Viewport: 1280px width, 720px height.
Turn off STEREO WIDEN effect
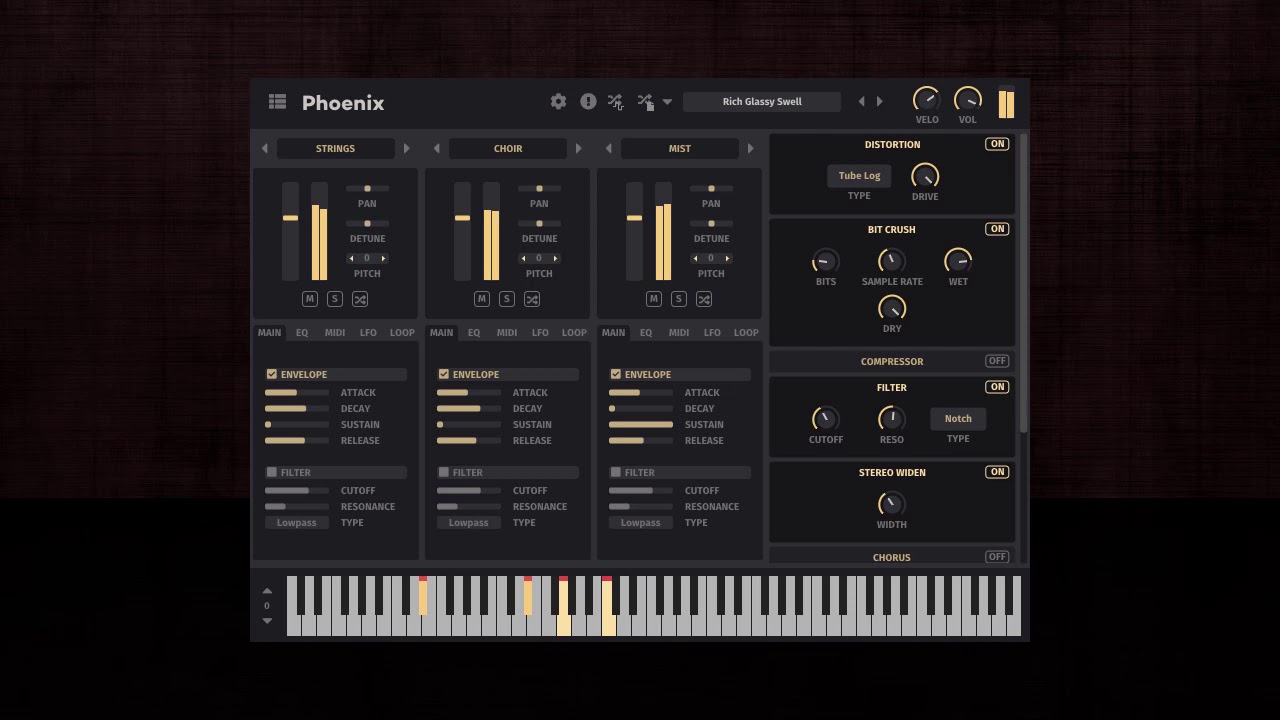click(997, 472)
